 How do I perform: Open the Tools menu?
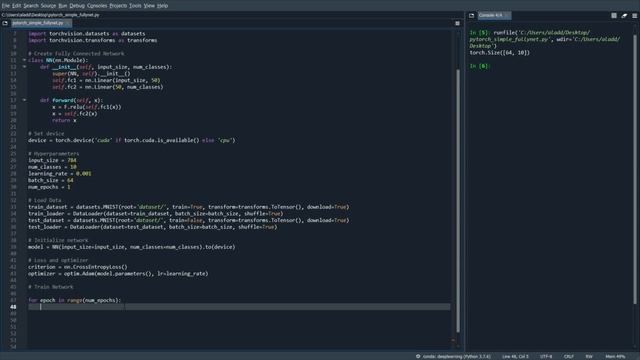pyautogui.click(x=135, y=6)
